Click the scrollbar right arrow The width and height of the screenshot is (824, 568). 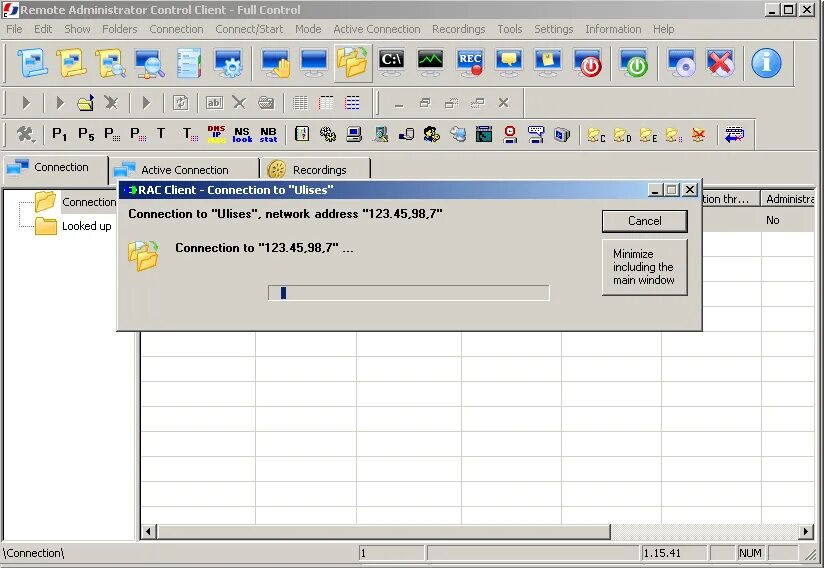[806, 532]
